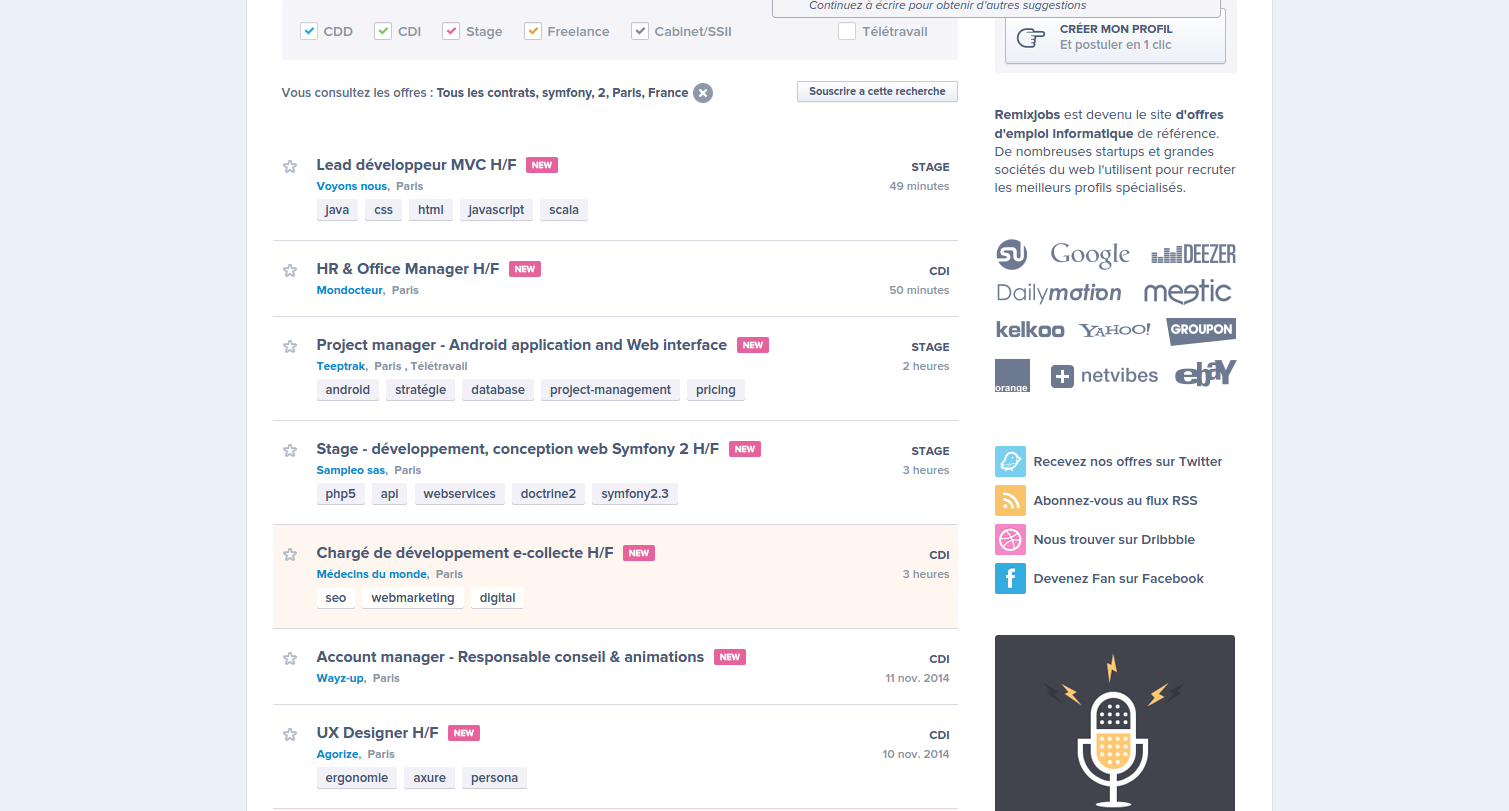Enable the Télétravail checkbox

pyautogui.click(x=847, y=31)
